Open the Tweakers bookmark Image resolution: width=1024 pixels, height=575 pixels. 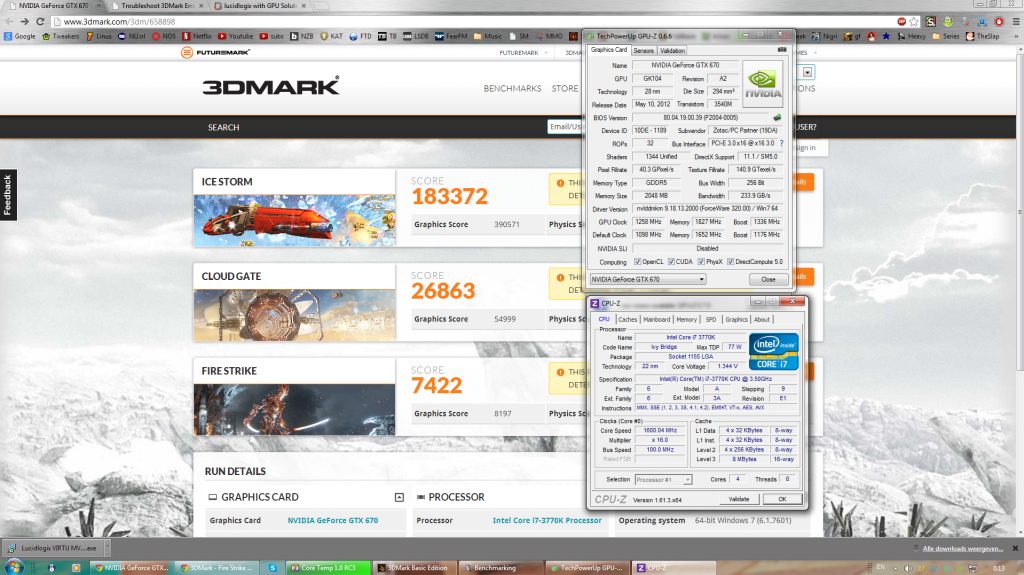pos(61,37)
